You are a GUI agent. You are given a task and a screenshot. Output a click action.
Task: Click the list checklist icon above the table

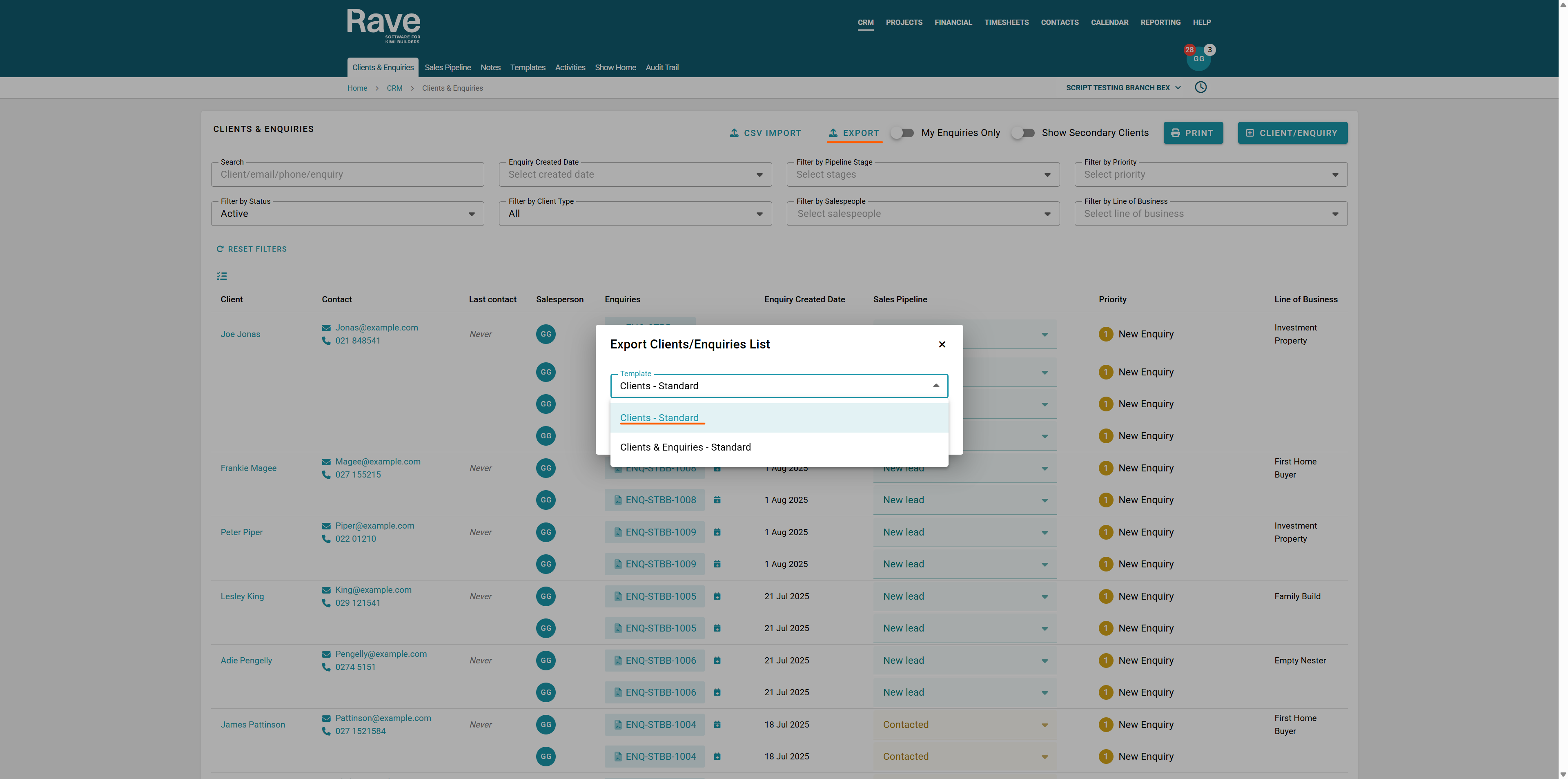click(x=222, y=276)
